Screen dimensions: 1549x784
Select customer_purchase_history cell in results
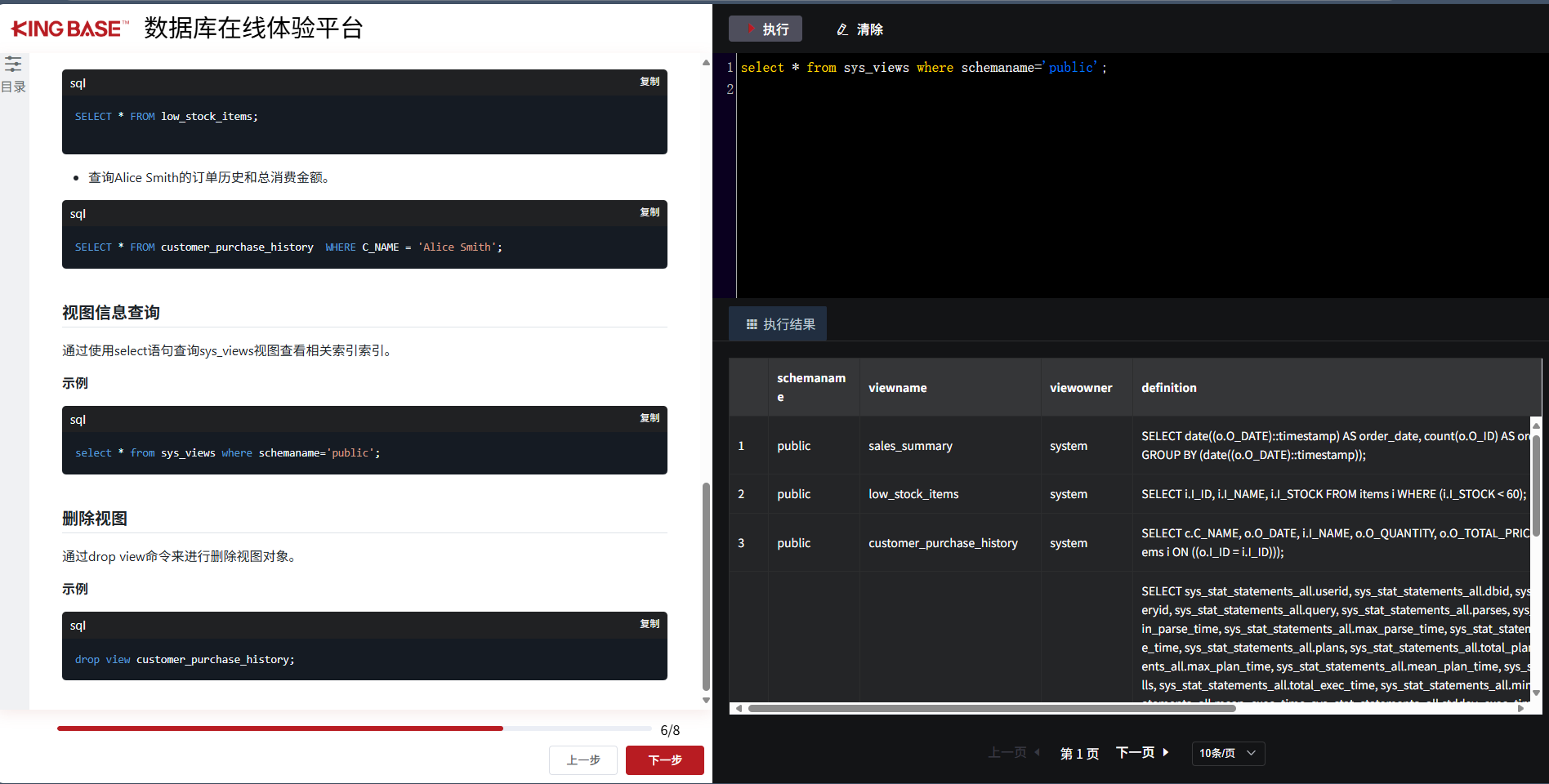[950, 543]
